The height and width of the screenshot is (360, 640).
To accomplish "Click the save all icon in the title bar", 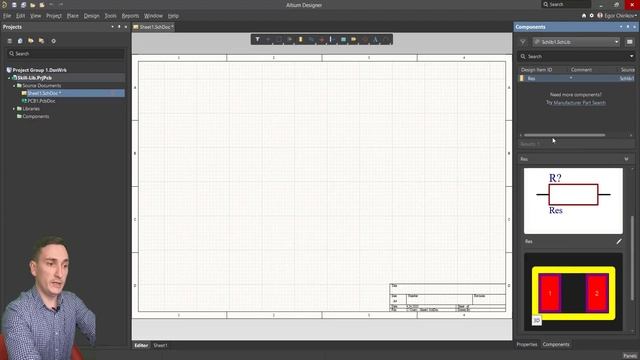I will coord(23,5).
